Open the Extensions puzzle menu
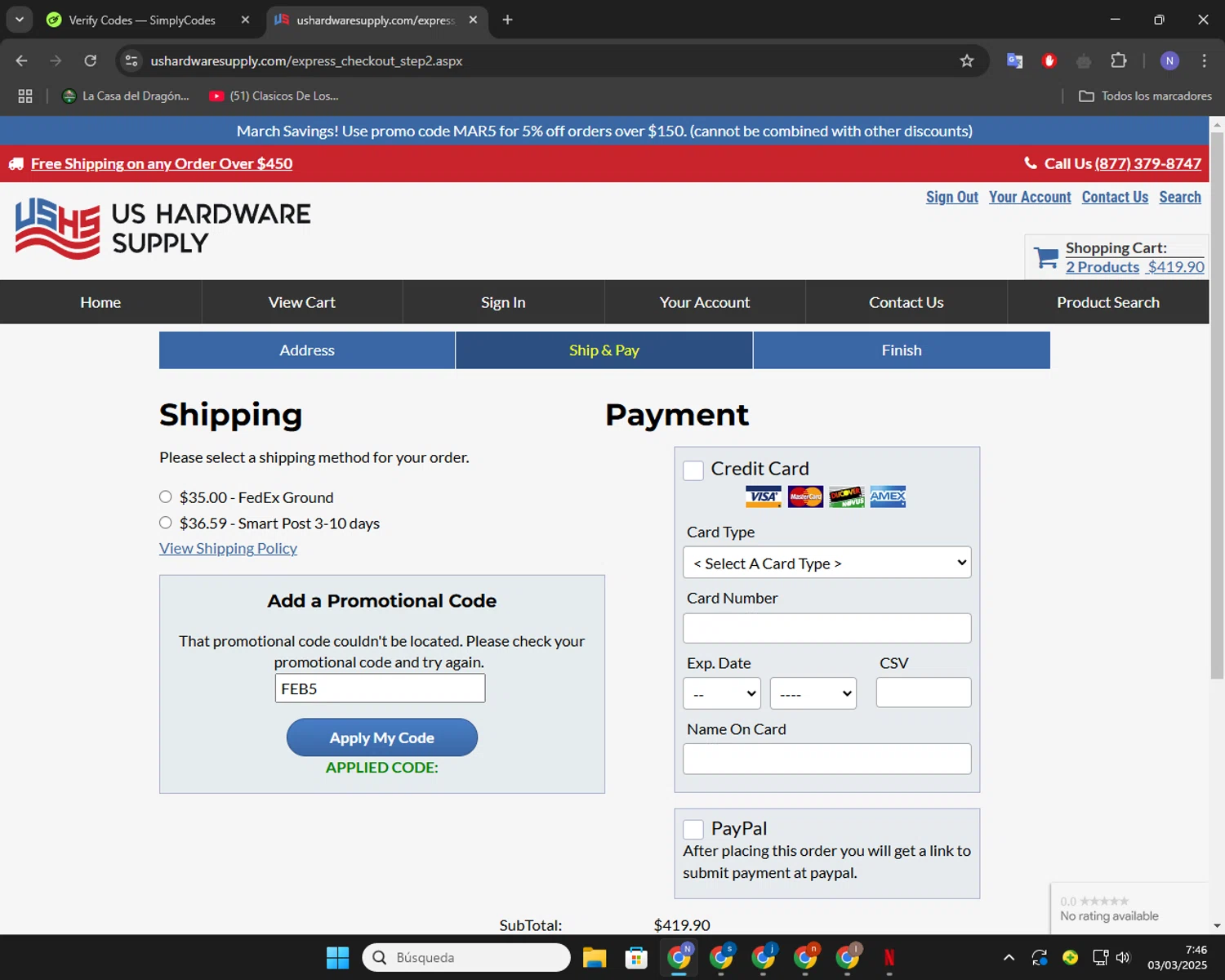 tap(1119, 60)
